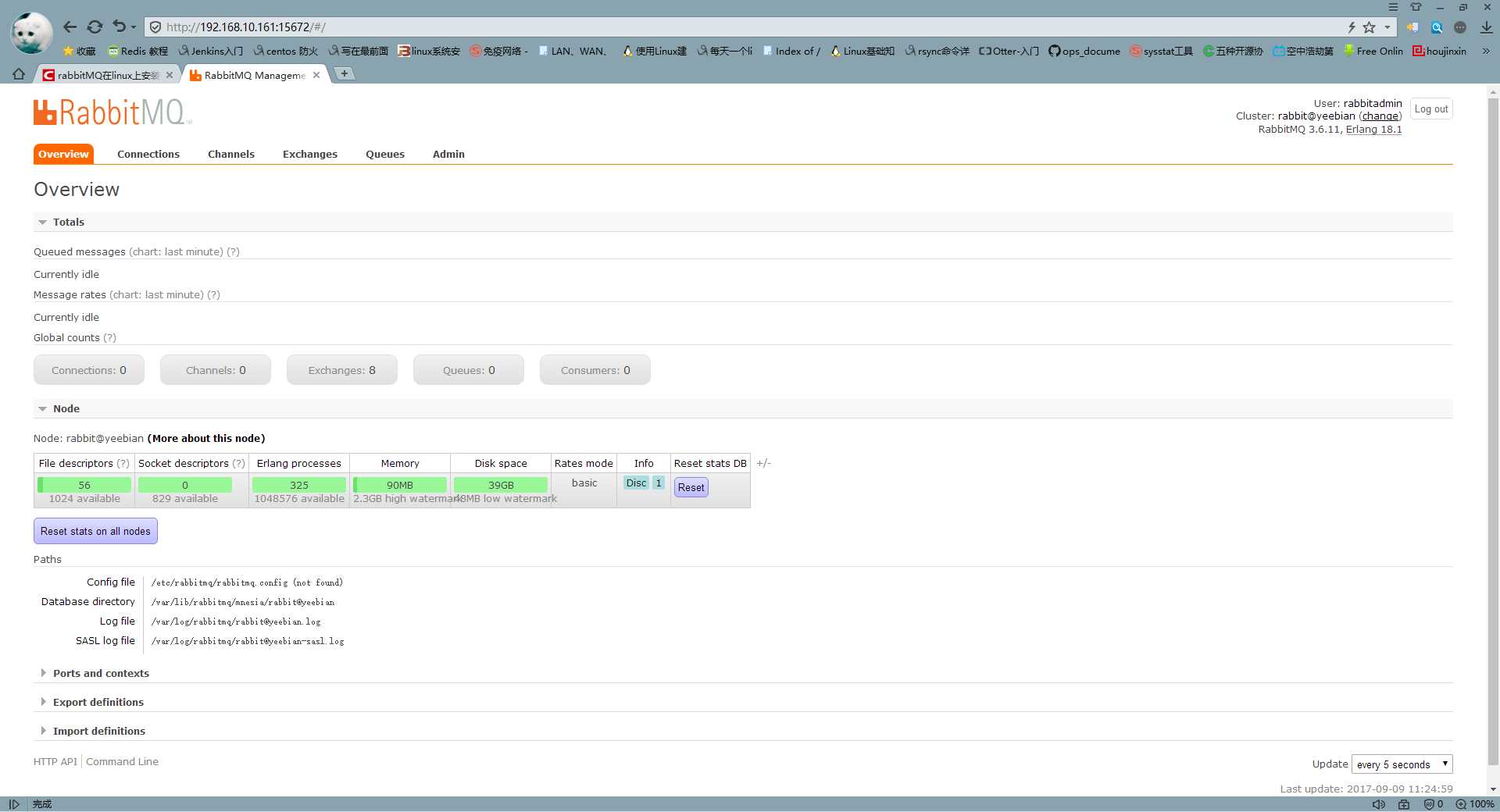The height and width of the screenshot is (812, 1500).
Task: Bookmark this page with the star icon
Action: click(x=1369, y=27)
